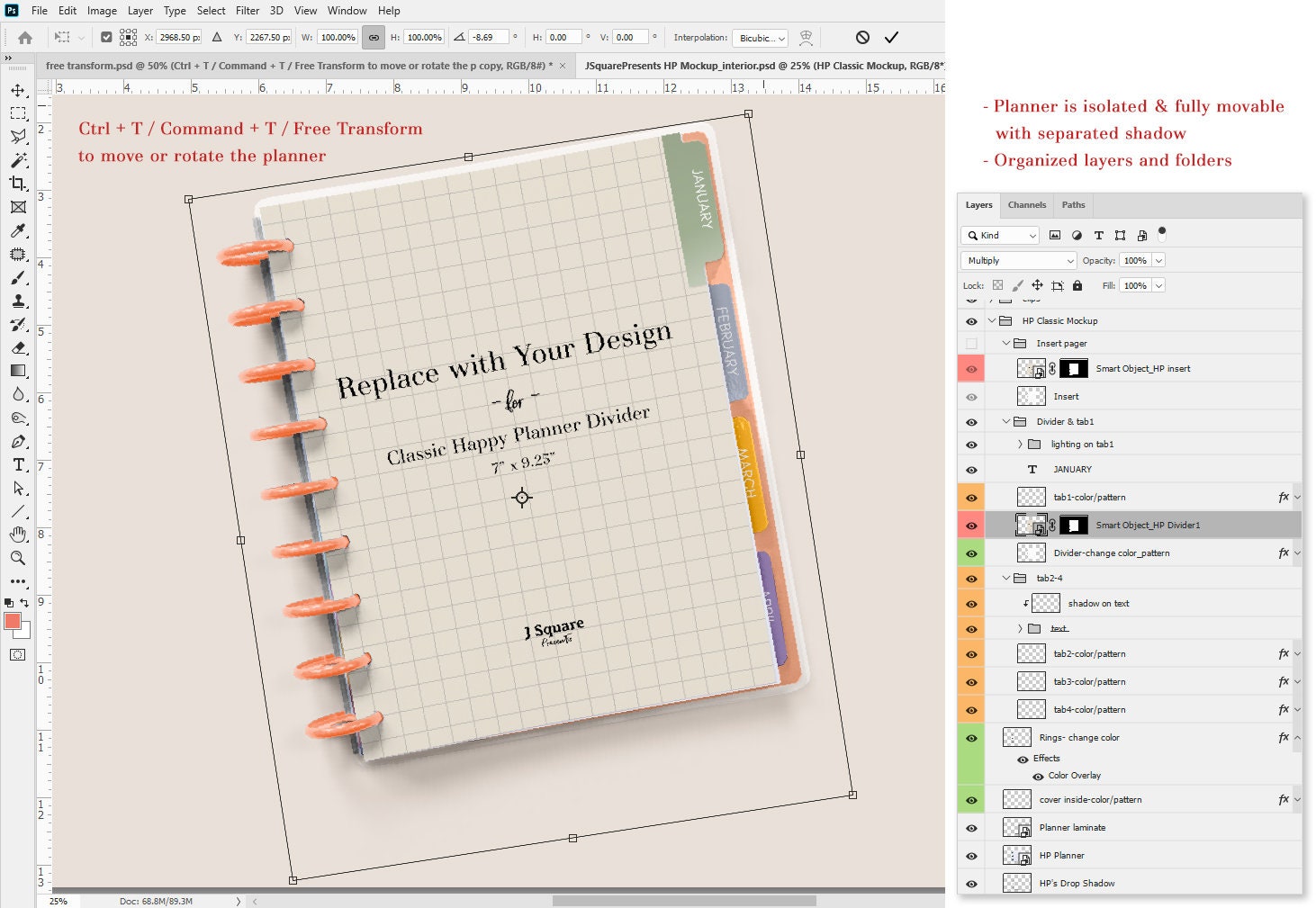Cancel the transform with the prohibit button

(x=862, y=37)
